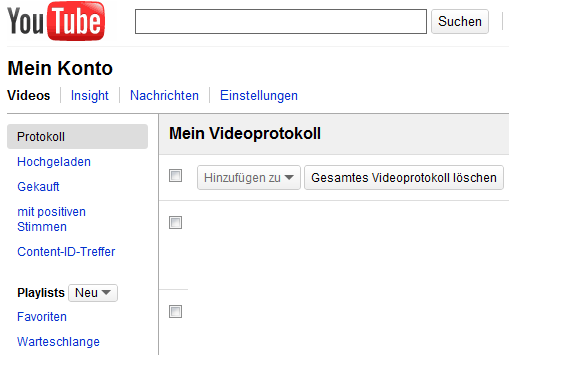The height and width of the screenshot is (377, 581).
Task: Toggle the select-all checkbox beside Hinzufügen zu
Action: tap(175, 176)
